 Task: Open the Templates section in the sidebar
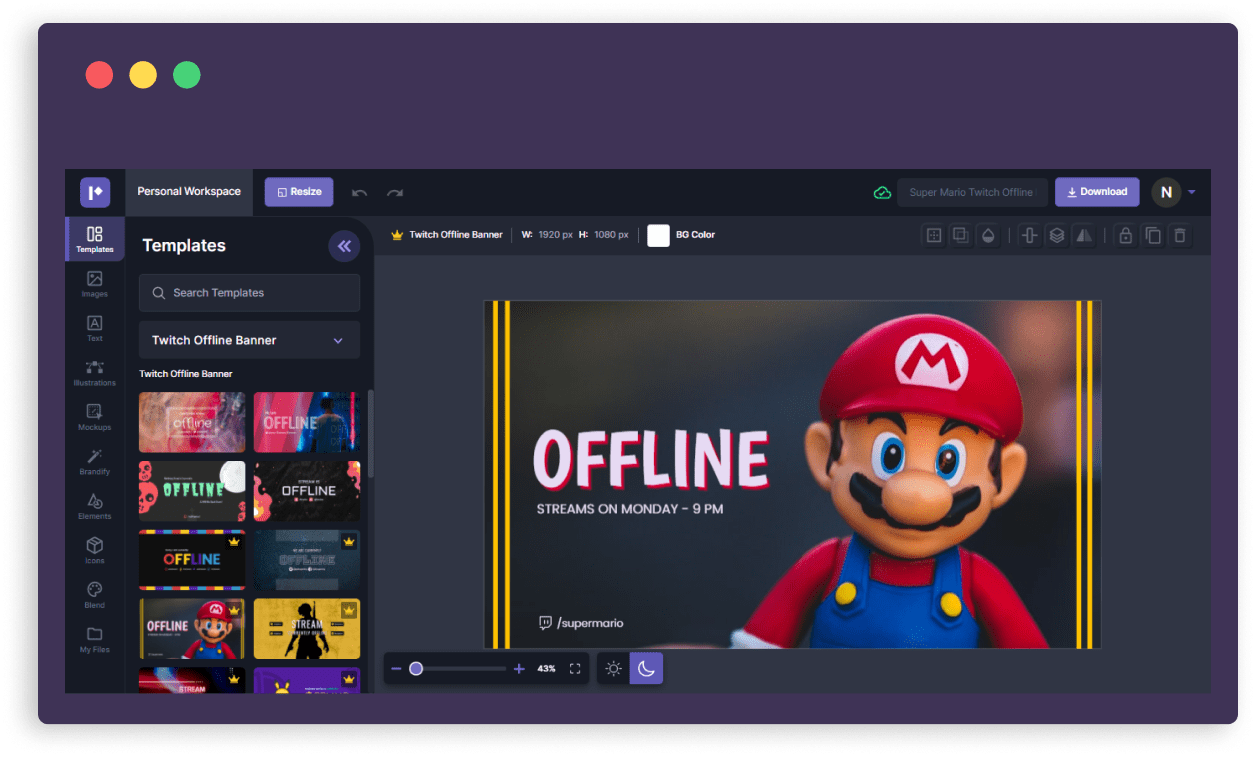[x=94, y=238]
